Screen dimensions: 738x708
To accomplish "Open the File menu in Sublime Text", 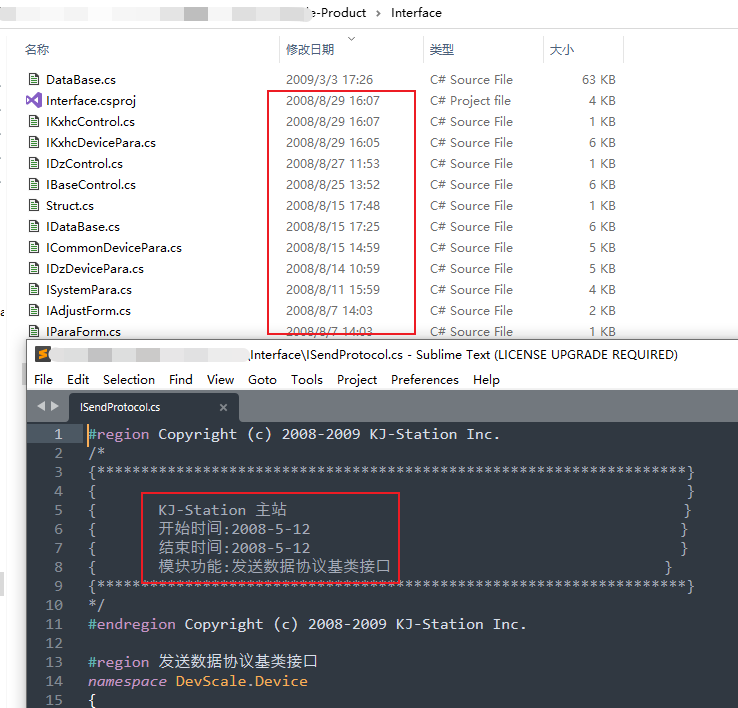I will [x=43, y=379].
